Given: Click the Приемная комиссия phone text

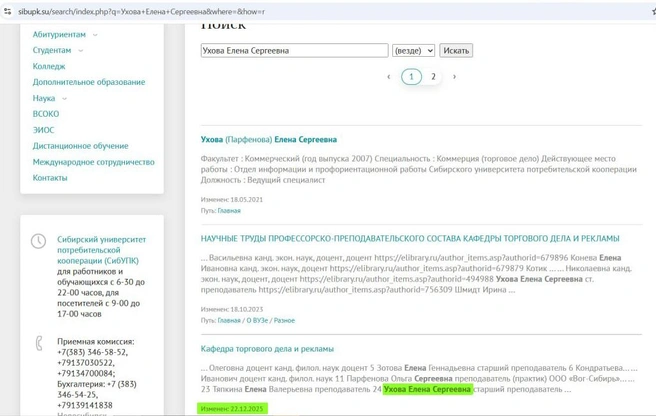Looking at the screenshot, I should point(95,357).
